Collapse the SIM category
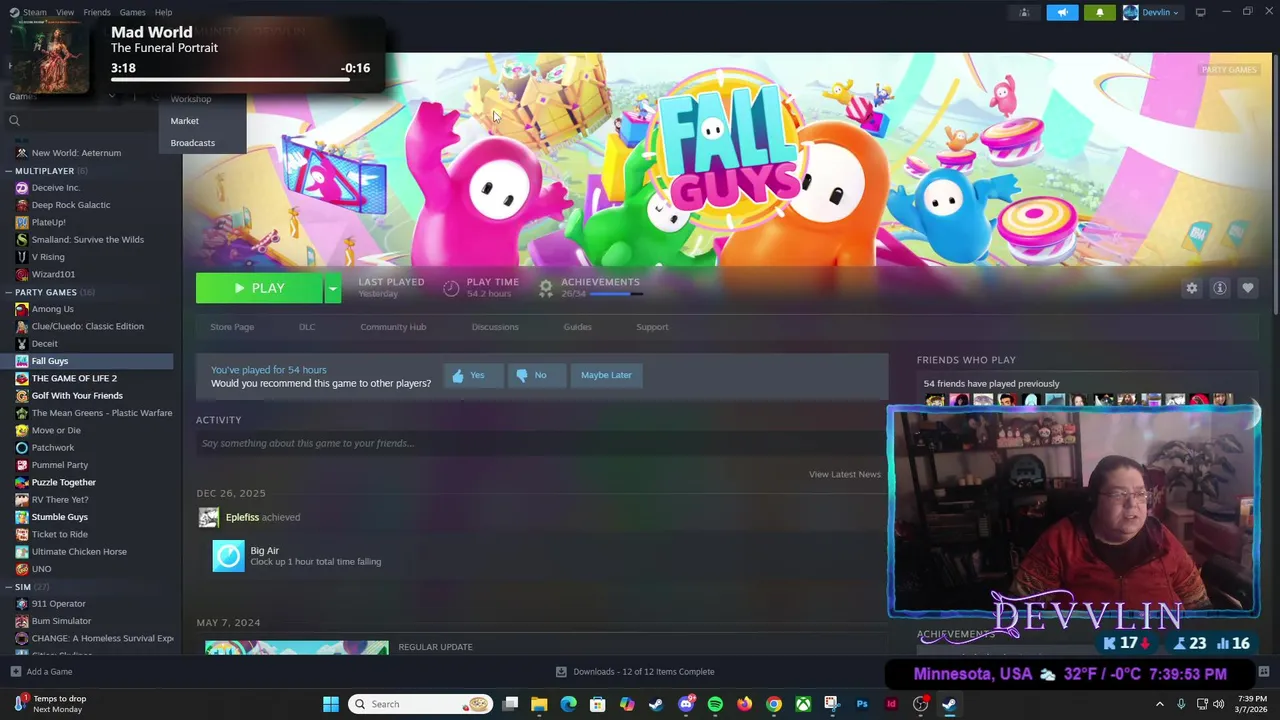The width and height of the screenshot is (1280, 720). pos(8,587)
